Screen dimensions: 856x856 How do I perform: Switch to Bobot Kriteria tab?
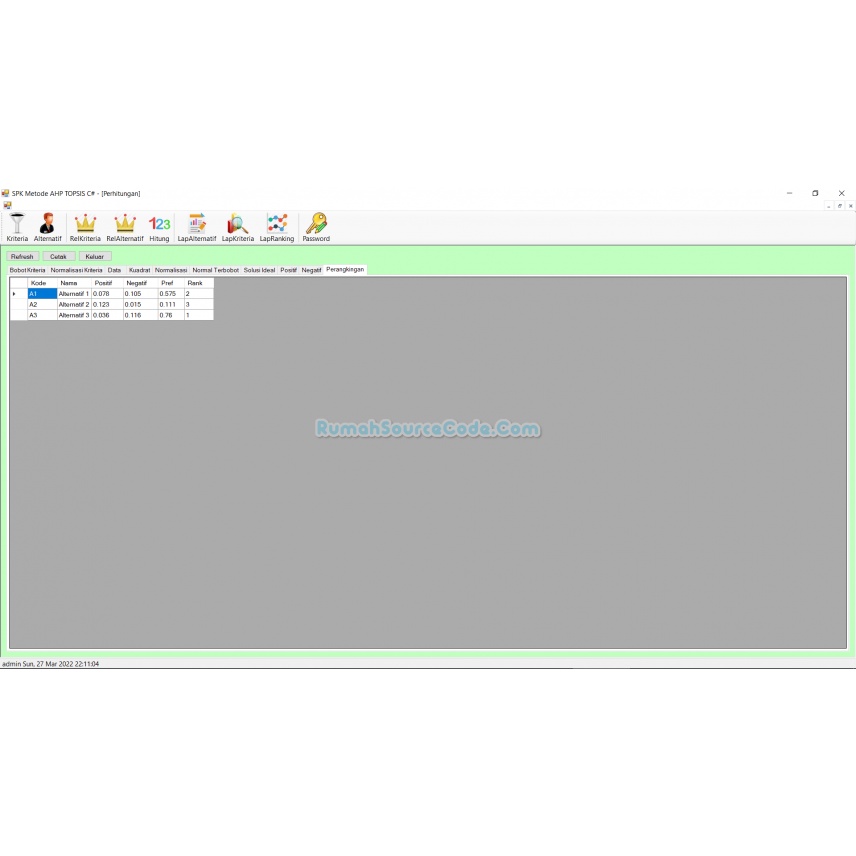[27, 270]
